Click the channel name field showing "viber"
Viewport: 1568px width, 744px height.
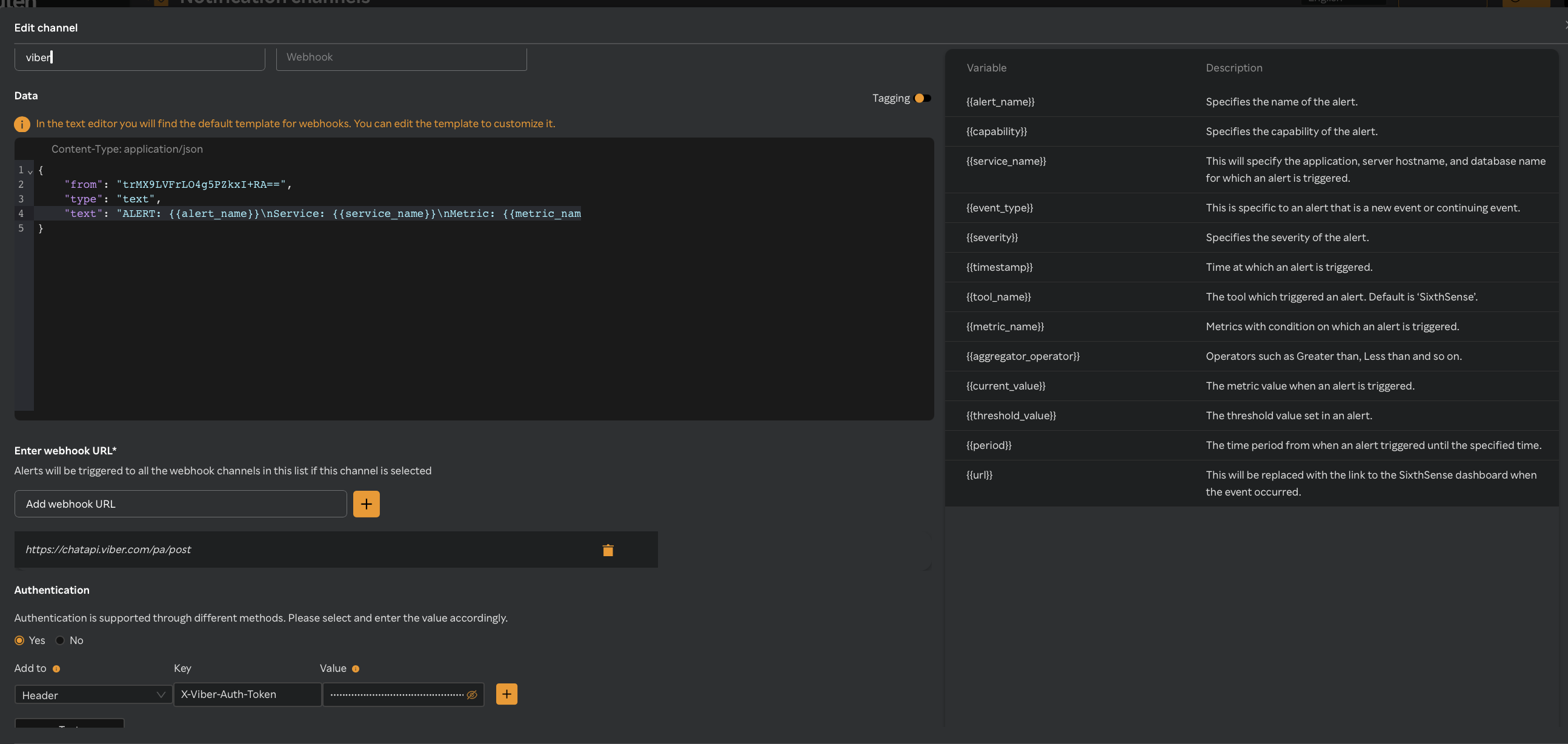pyautogui.click(x=139, y=57)
